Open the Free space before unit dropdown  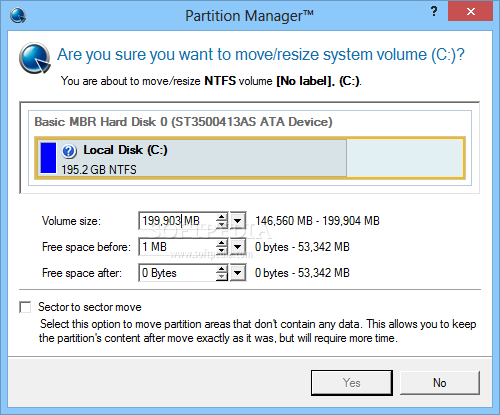click(x=238, y=247)
